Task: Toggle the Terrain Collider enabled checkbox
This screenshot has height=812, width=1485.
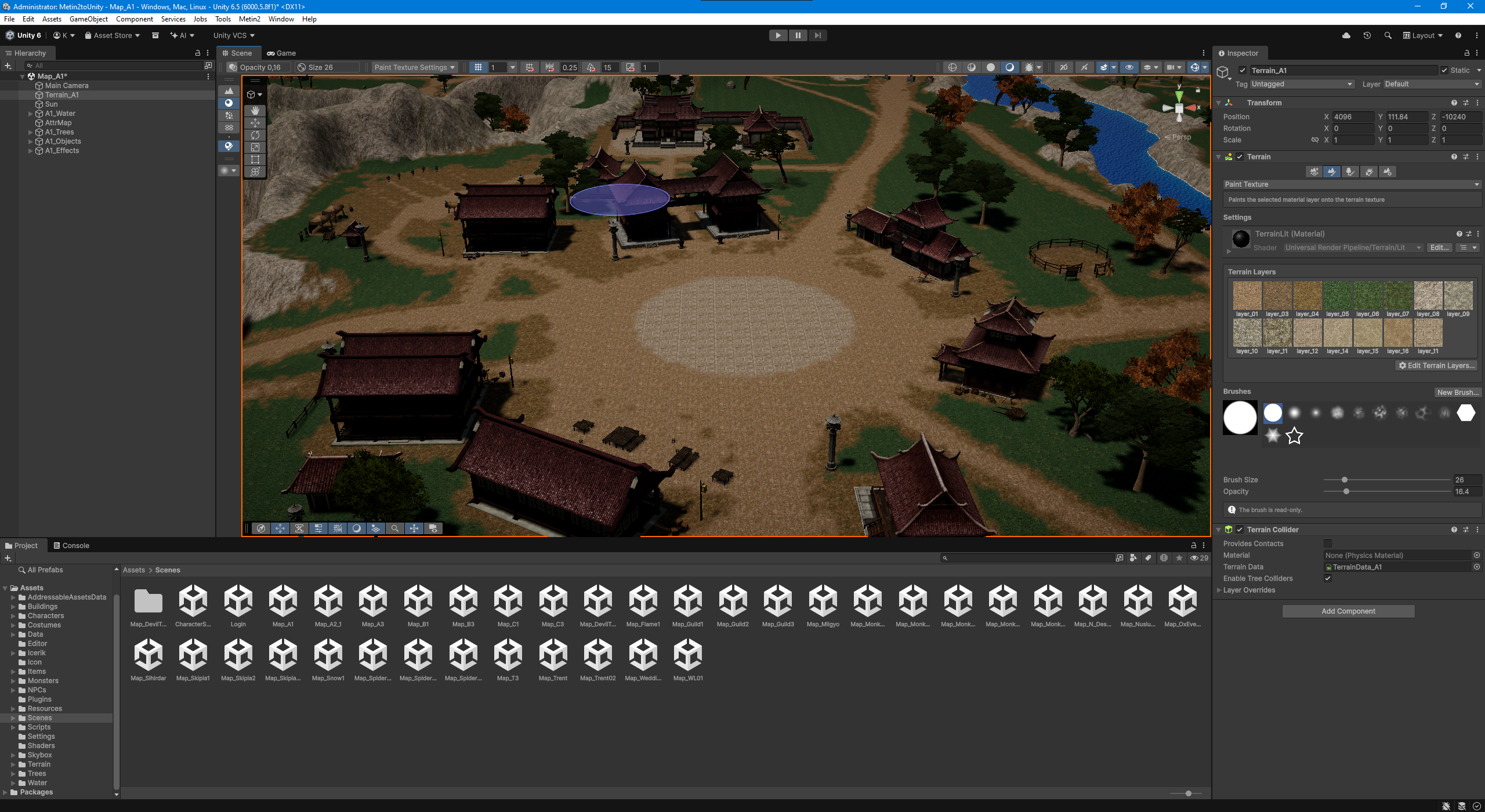Action: click(1240, 530)
